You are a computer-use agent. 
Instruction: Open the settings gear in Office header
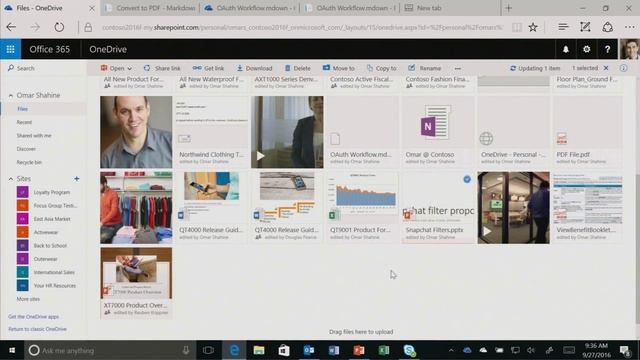point(587,49)
